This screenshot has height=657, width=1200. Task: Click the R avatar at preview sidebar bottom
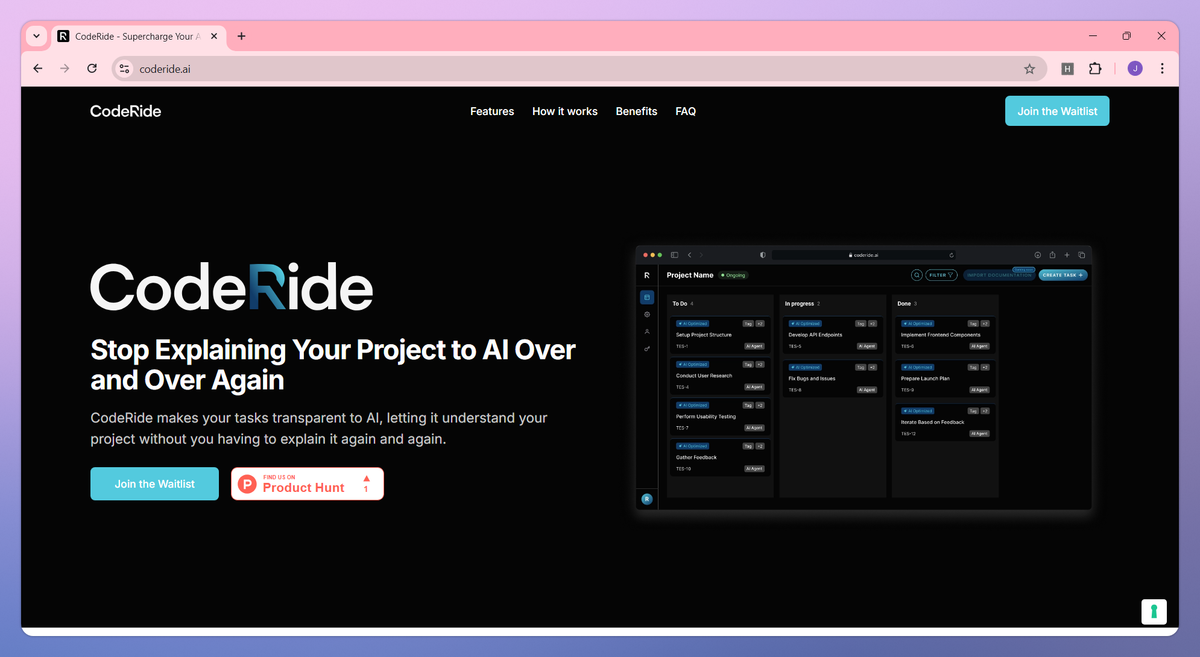(647, 499)
